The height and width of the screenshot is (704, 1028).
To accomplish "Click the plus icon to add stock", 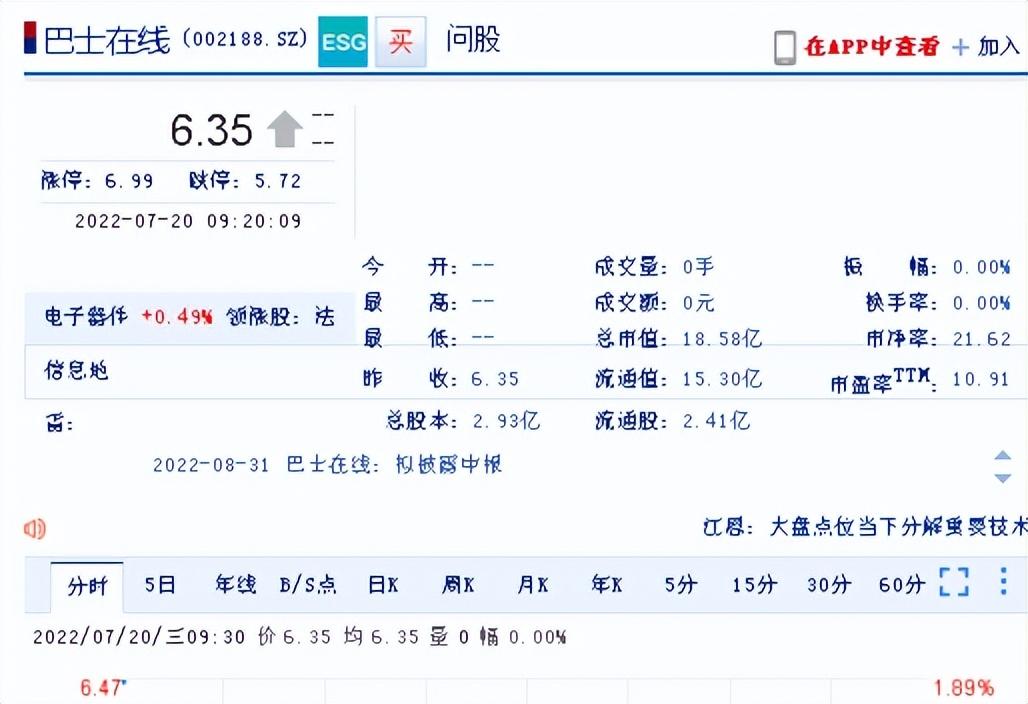I will pyautogui.click(x=960, y=47).
